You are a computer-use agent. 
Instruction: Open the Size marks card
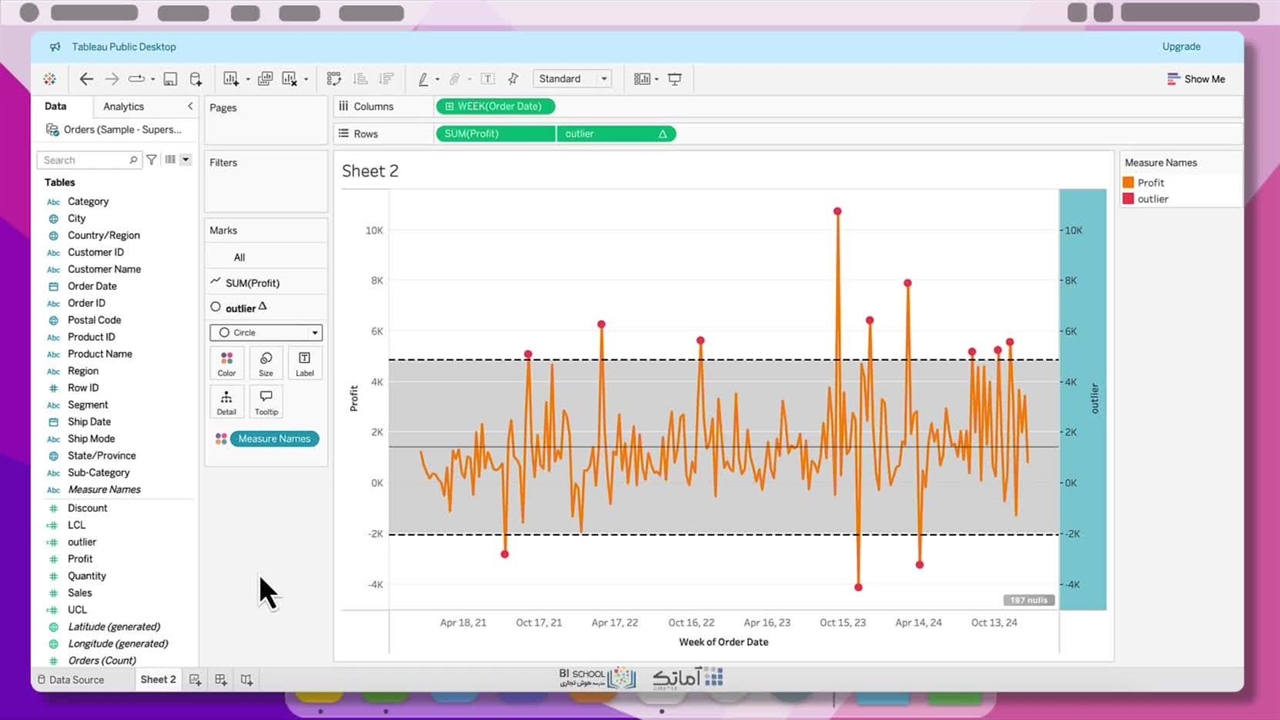[266, 363]
